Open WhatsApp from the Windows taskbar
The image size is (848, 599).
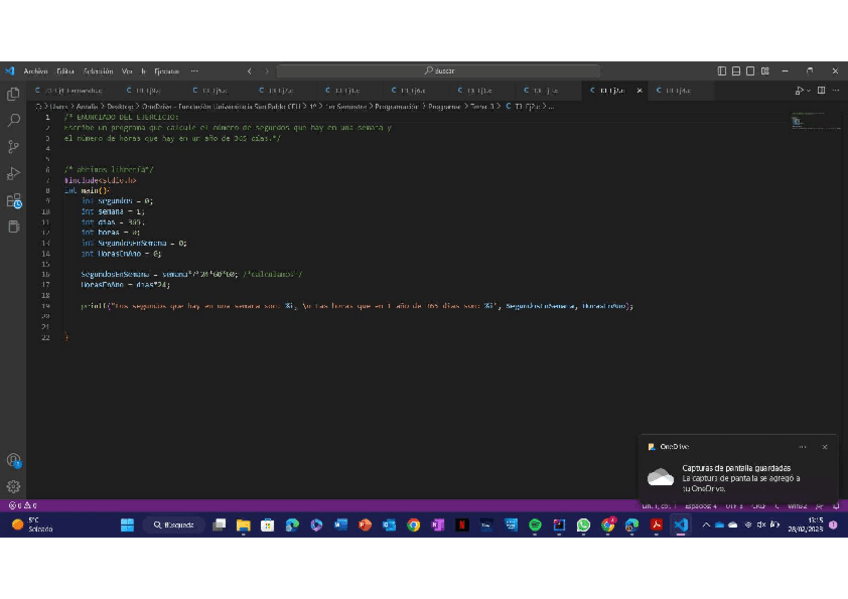pos(583,525)
